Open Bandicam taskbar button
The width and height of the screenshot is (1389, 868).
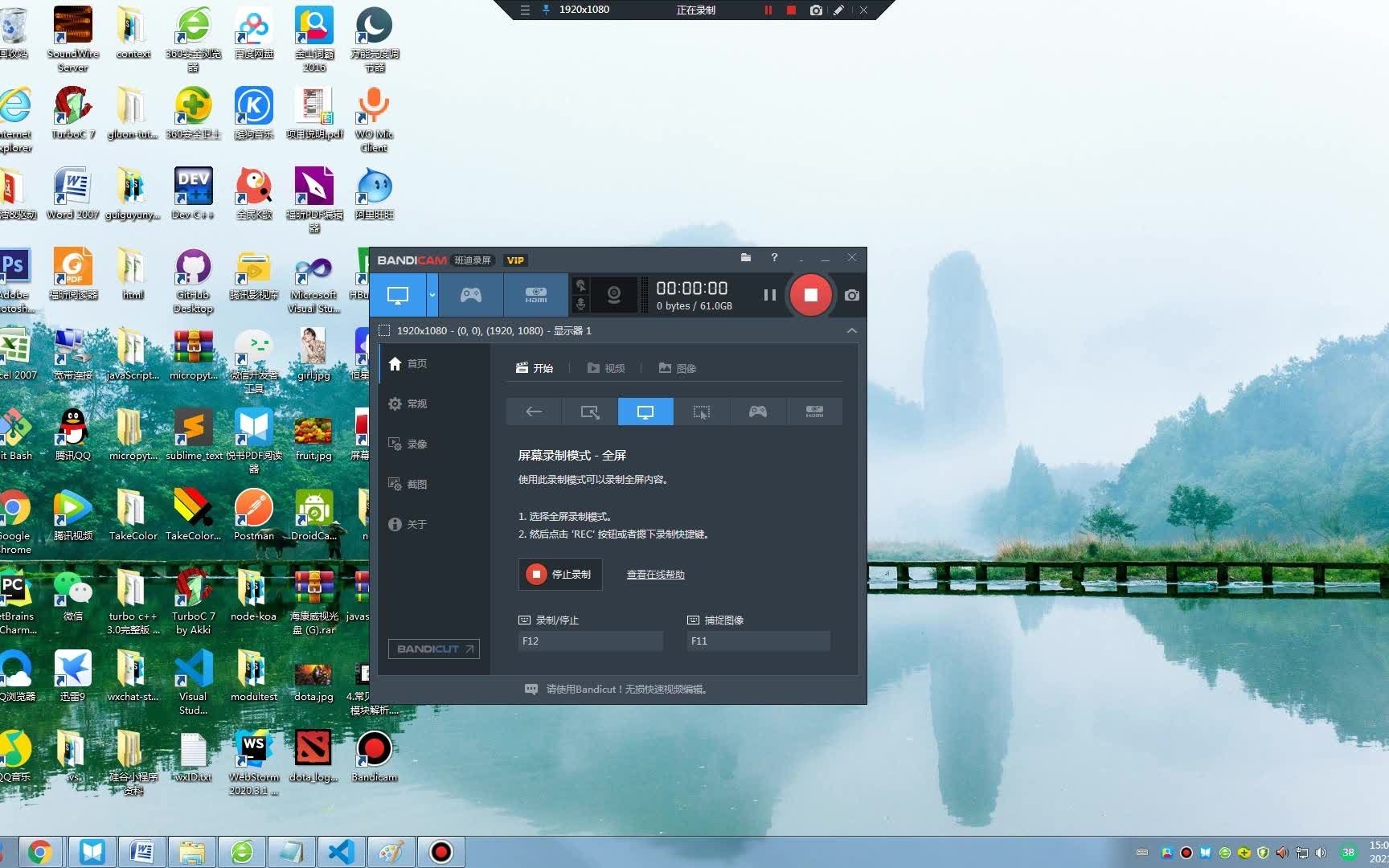point(440,852)
